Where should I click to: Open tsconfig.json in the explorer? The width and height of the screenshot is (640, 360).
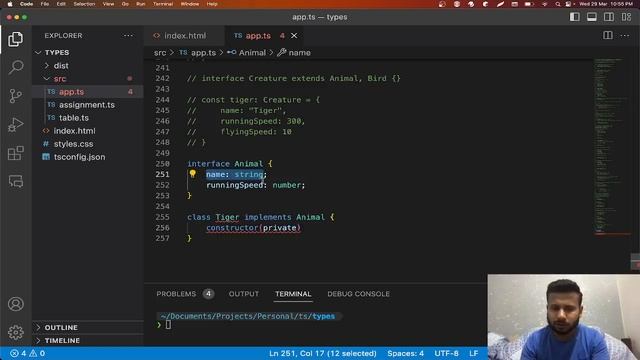[x=88, y=157]
